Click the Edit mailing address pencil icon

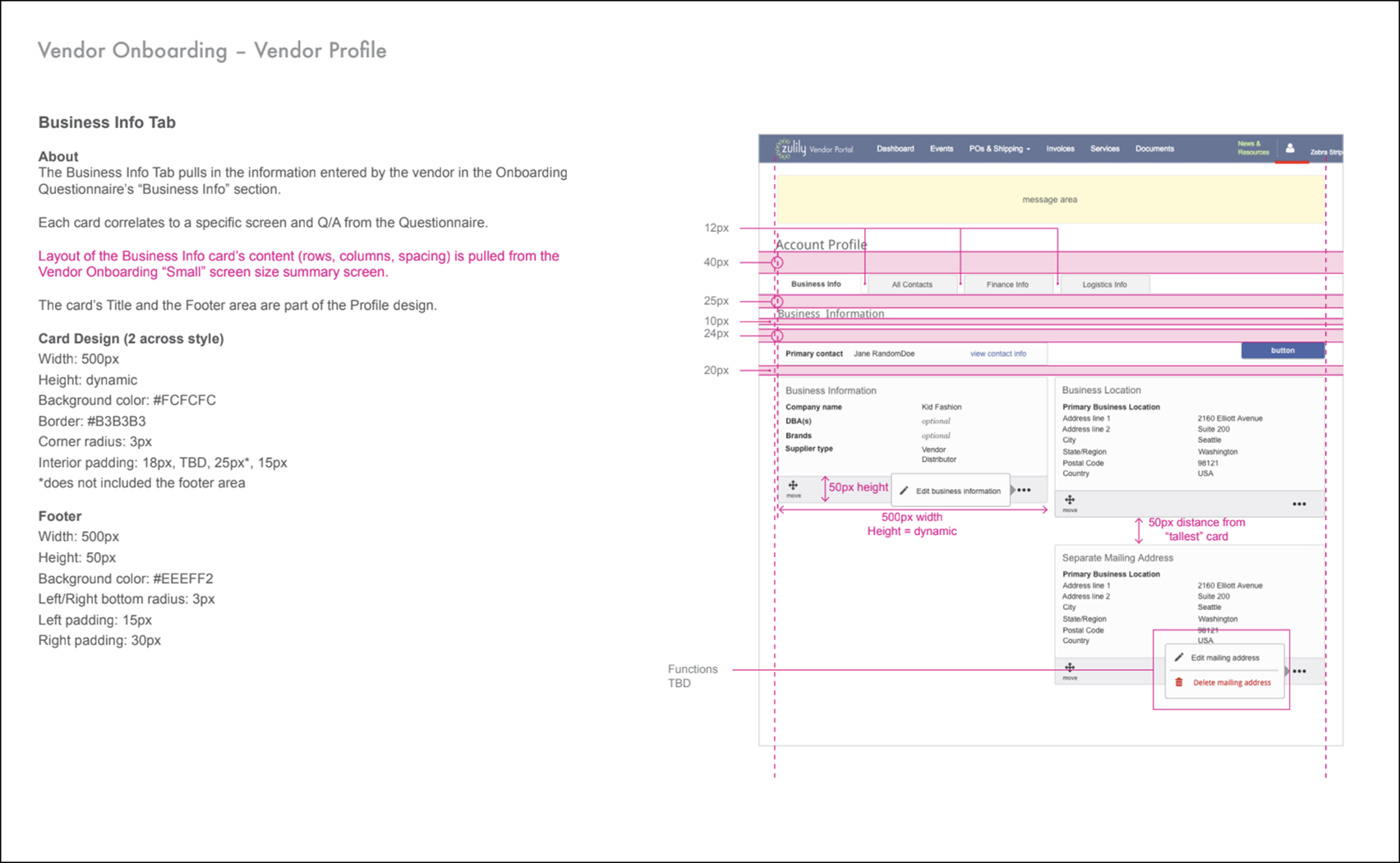pos(1181,658)
